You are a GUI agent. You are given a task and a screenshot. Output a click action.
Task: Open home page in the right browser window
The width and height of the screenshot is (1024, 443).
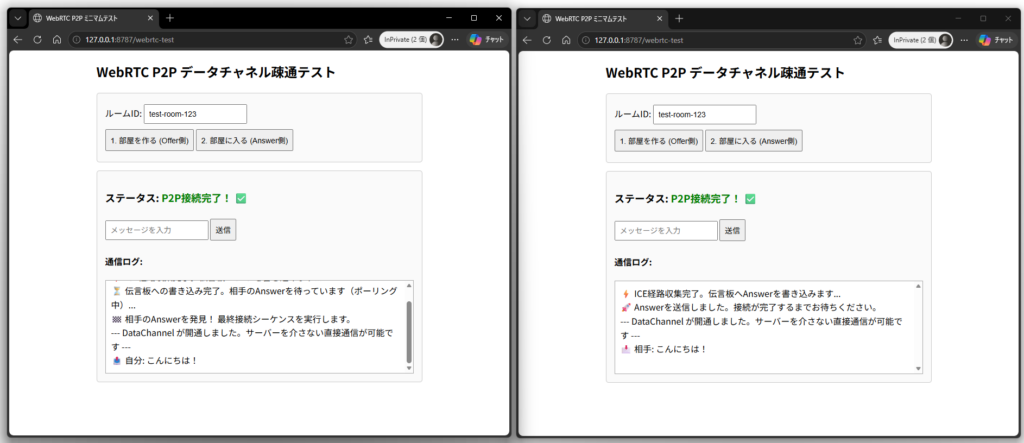567,40
